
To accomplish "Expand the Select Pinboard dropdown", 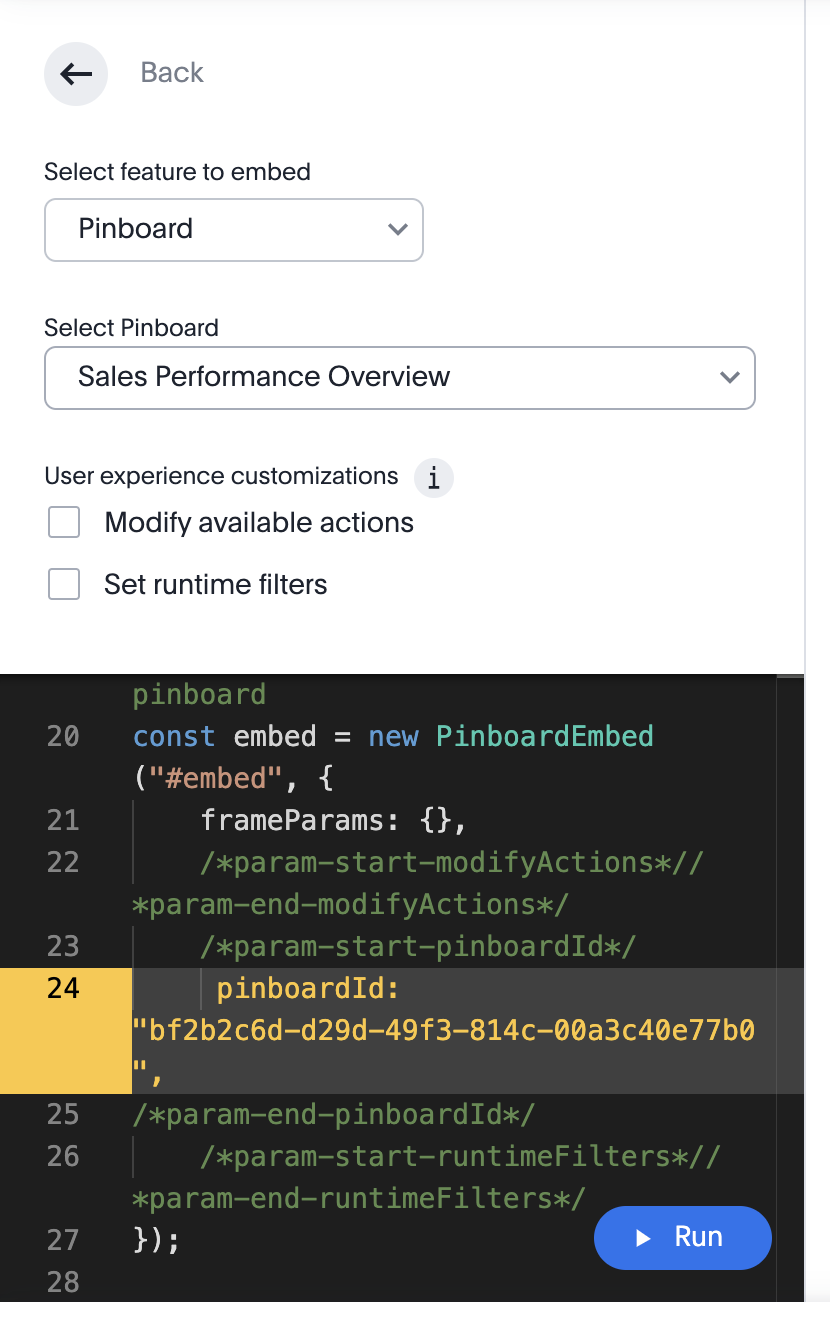I will coord(399,378).
